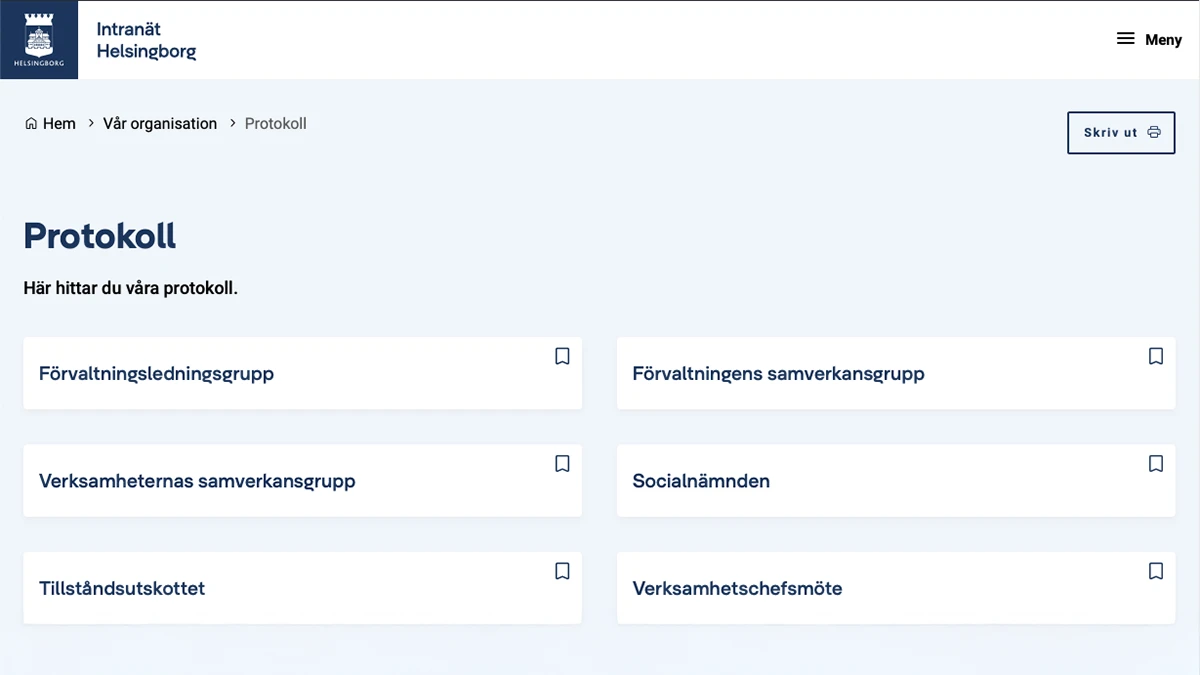
Task: Click the printer icon in Skriv ut
Action: 1154,132
